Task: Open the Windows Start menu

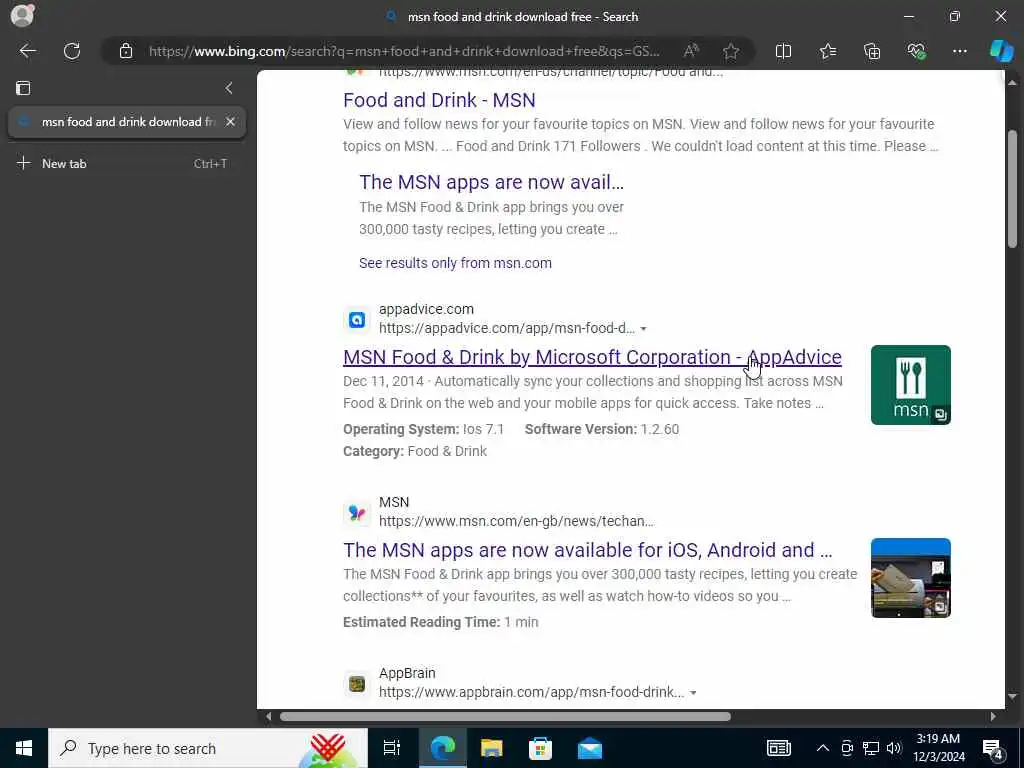Action: (x=24, y=748)
